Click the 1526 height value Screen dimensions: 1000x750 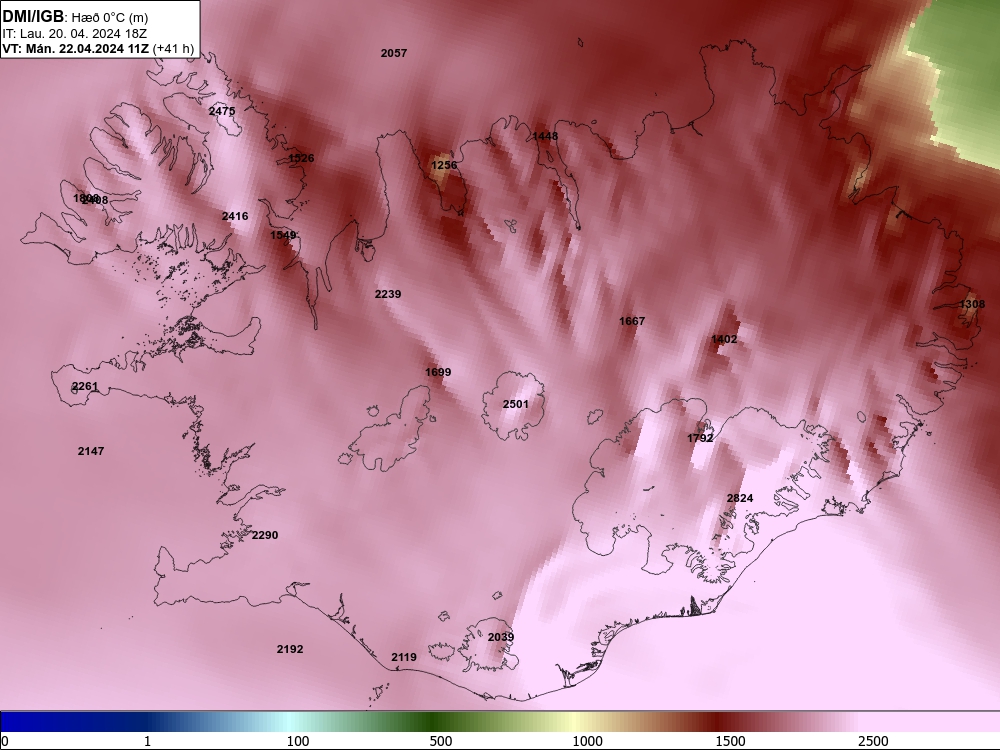click(301, 158)
